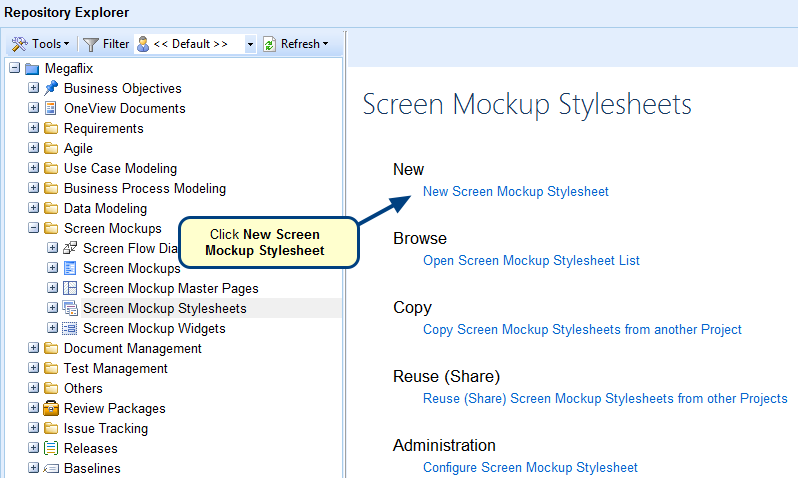Click the Releases node icon
798x478 pixels.
pyautogui.click(x=51, y=448)
